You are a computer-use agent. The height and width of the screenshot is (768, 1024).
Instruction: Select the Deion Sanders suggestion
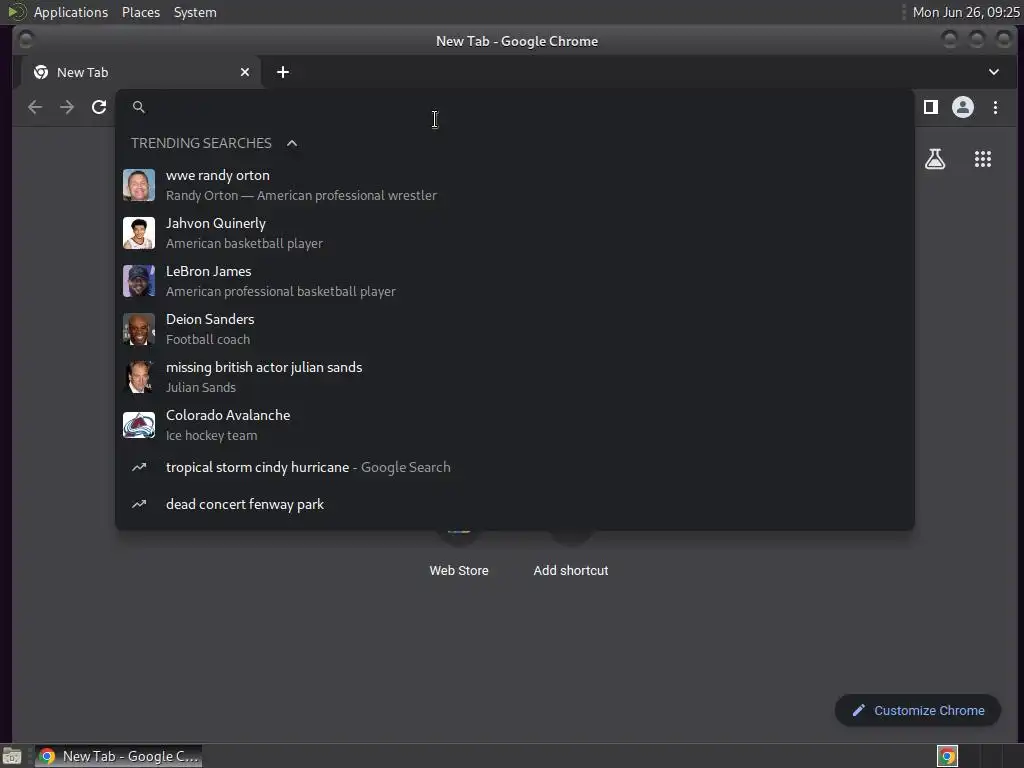click(x=515, y=329)
